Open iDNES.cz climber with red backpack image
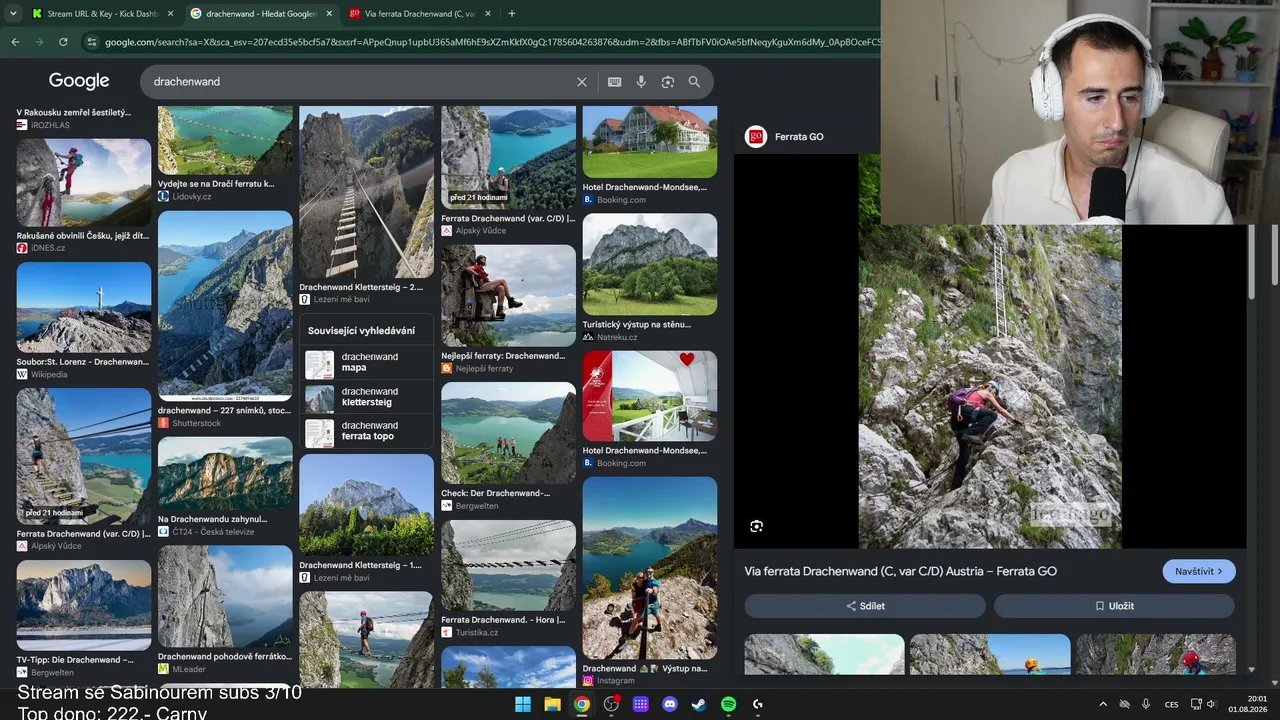The width and height of the screenshot is (1280, 720). point(84,182)
